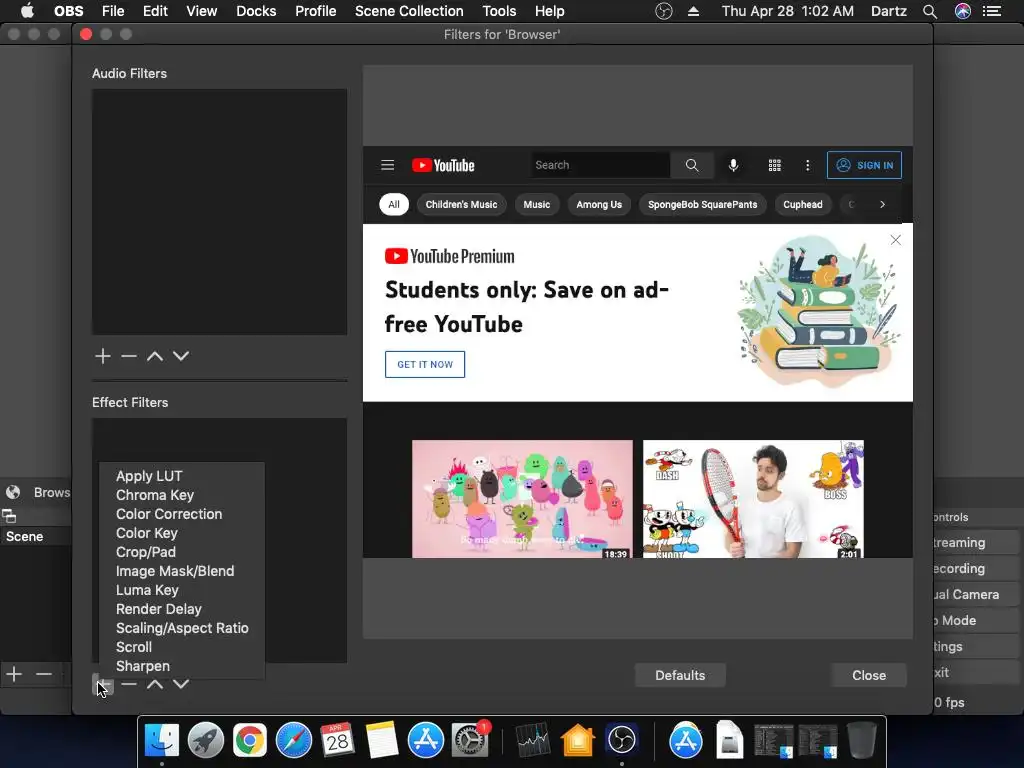Open the Docks menu
1024x768 pixels.
coord(256,11)
